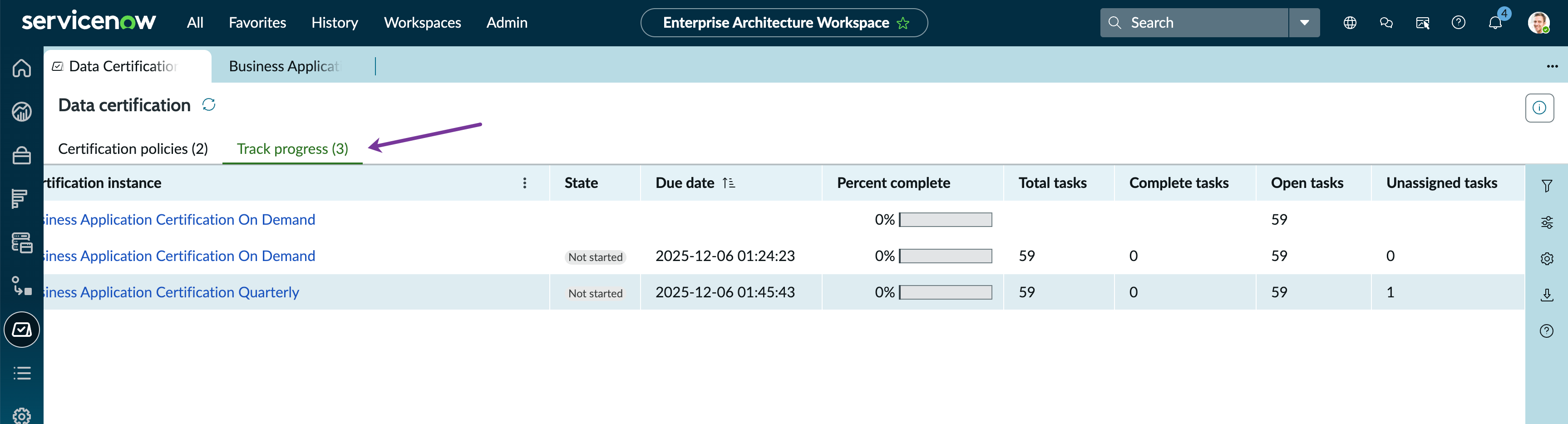Sort by the Unassigned tasks column header
Viewport: 1568px width, 424px height.
1441,183
